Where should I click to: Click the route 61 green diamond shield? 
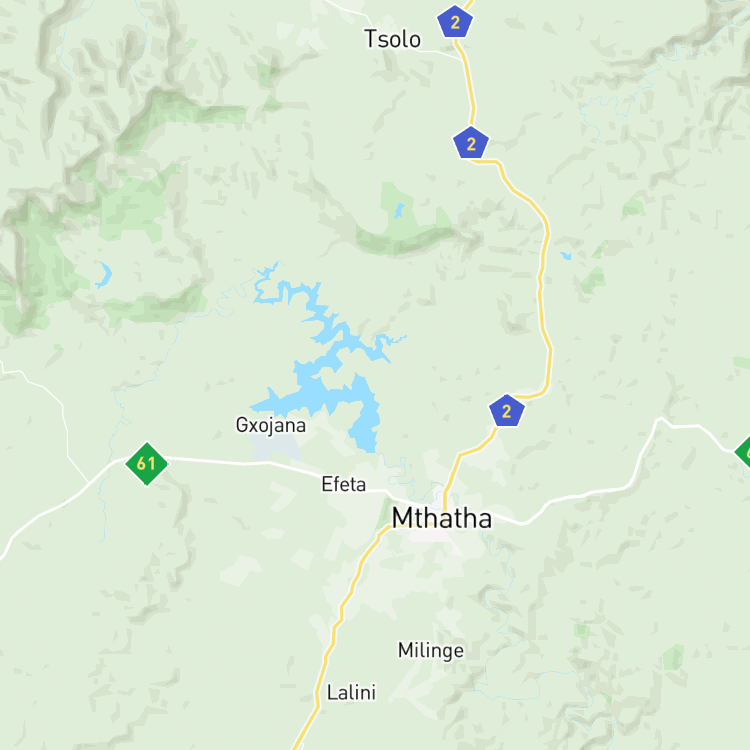(x=146, y=463)
